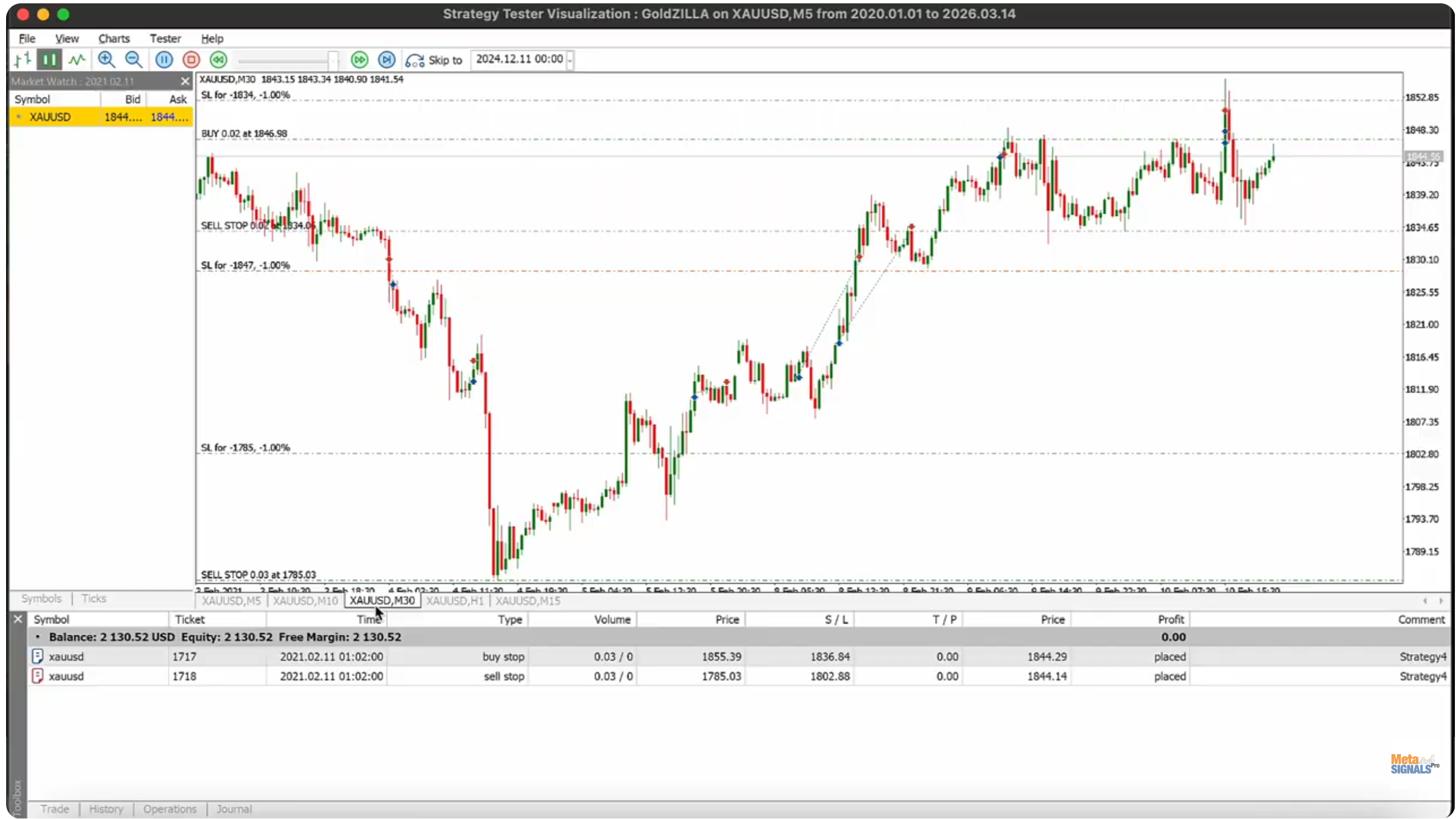The width and height of the screenshot is (1456, 819).
Task: Click the green slow-down rewind icon
Action: click(218, 59)
